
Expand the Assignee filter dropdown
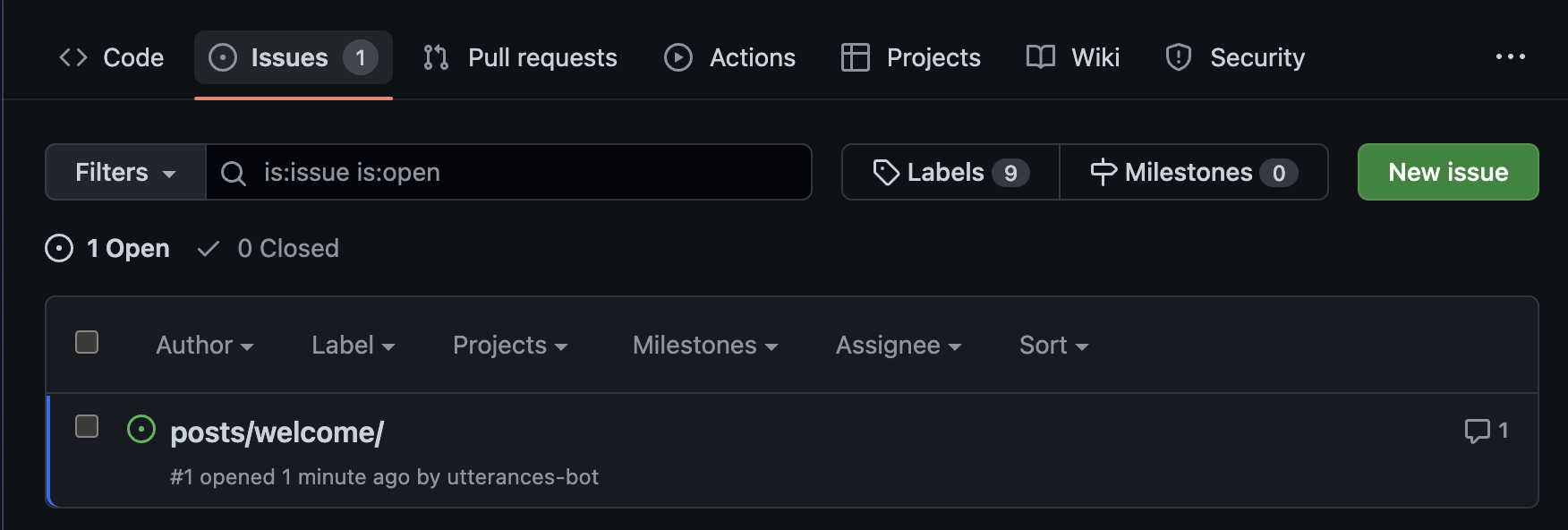click(x=898, y=346)
